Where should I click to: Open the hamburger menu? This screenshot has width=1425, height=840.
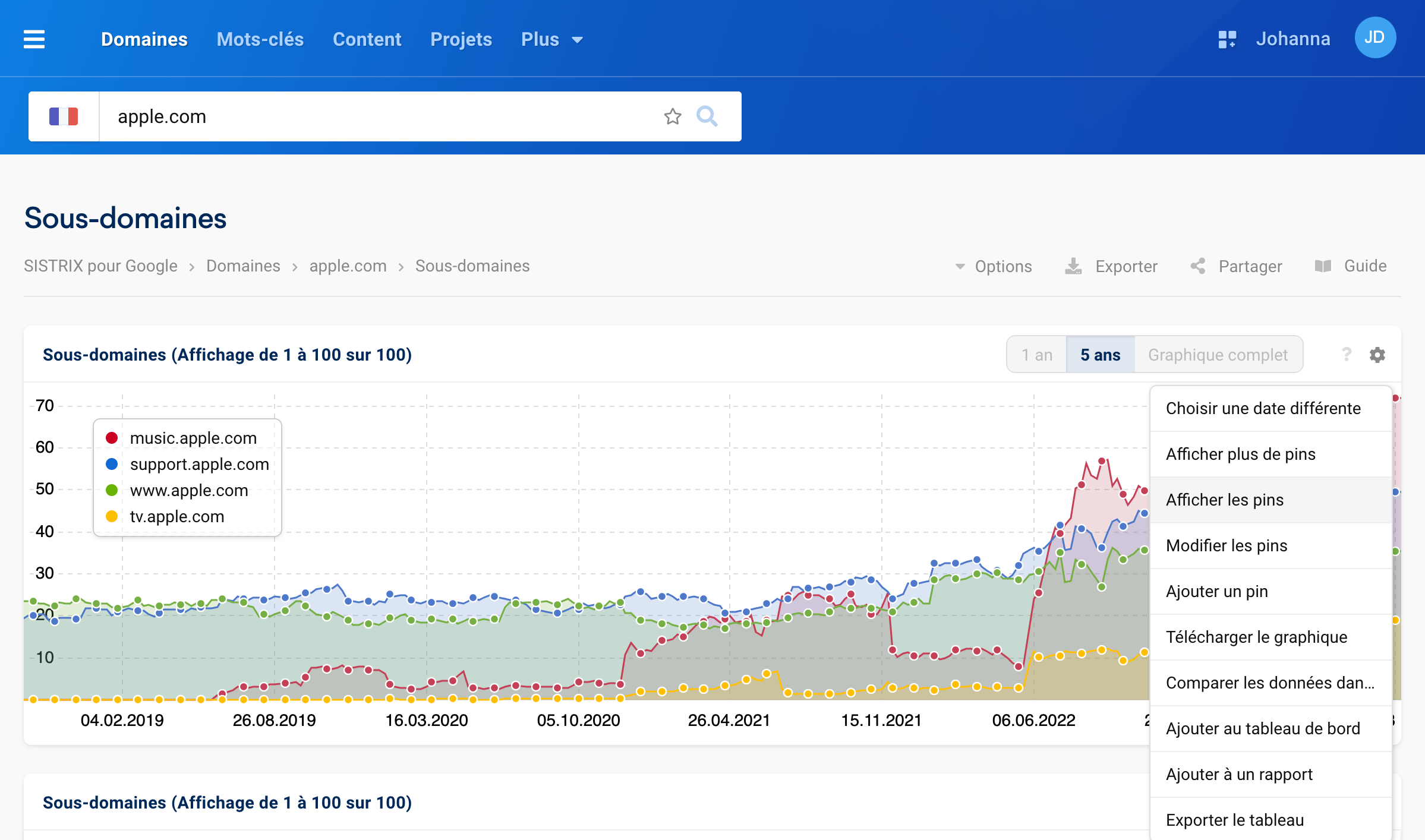[x=34, y=39]
